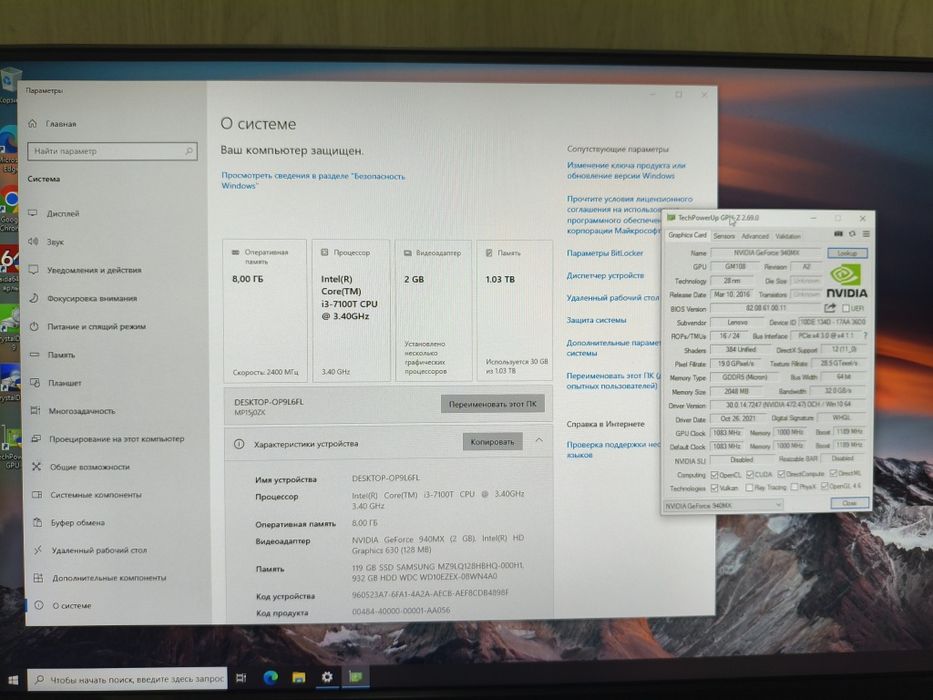Click the Graphics card (Видеоадаптер) info card
Image resolution: width=933 pixels, height=700 pixels.
[434, 310]
